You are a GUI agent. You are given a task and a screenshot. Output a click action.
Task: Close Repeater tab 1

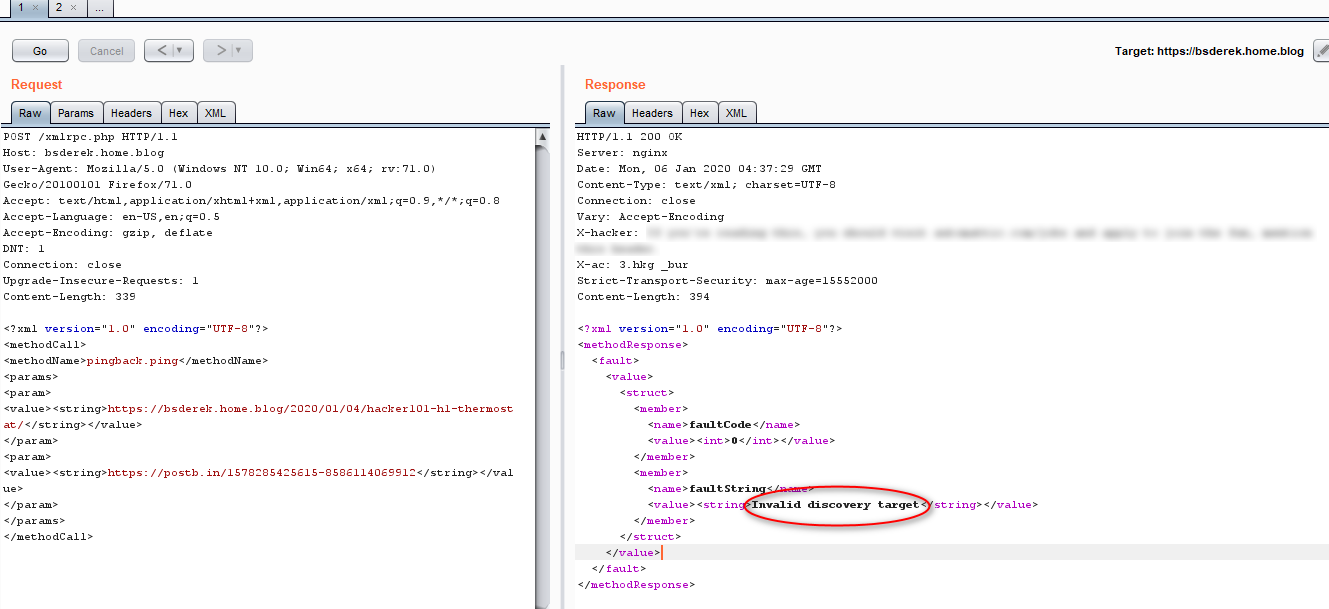pos(35,8)
